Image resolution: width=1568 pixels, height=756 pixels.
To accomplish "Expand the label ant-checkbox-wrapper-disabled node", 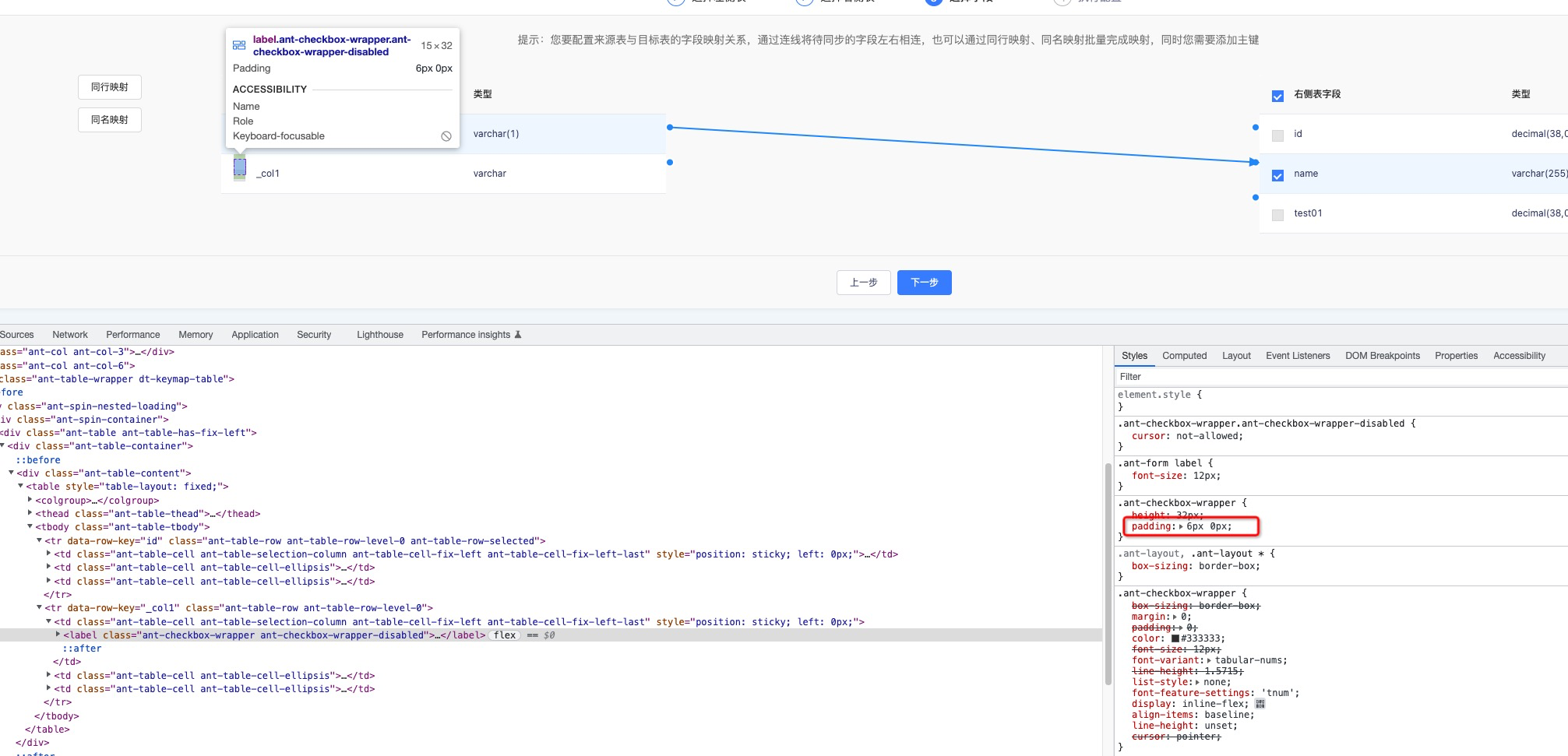I will 58,635.
